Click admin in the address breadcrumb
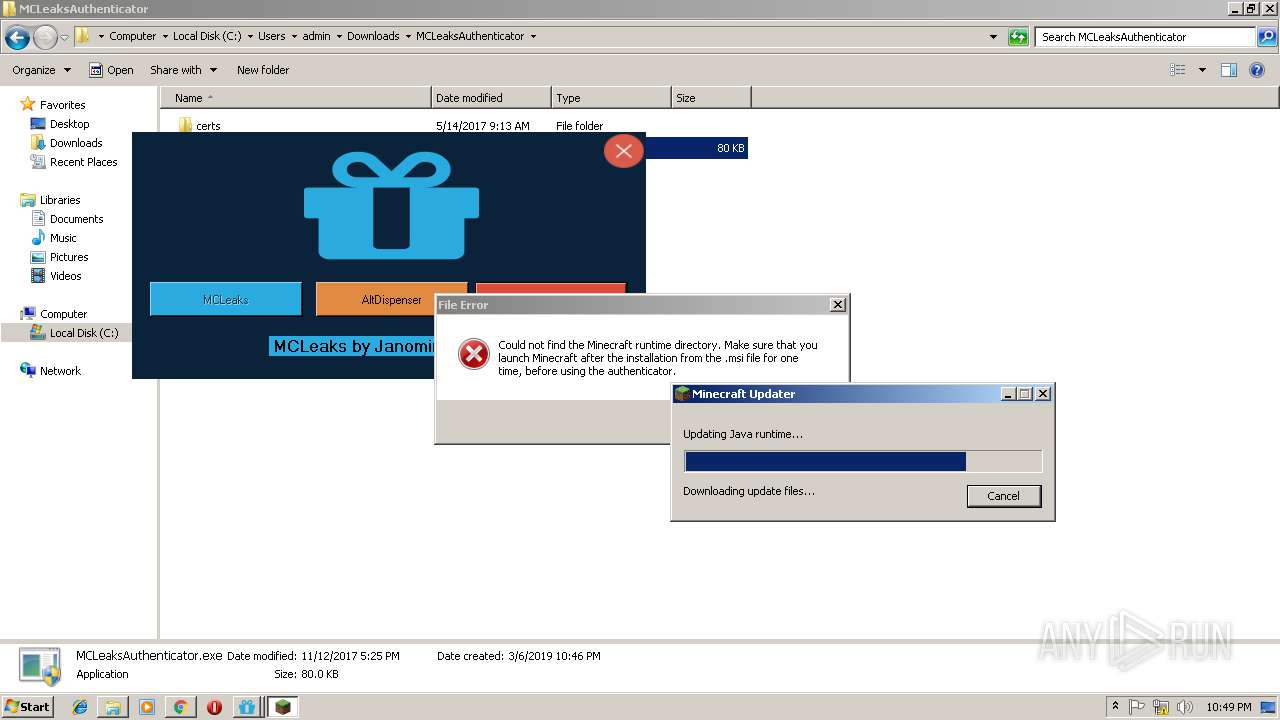1280x720 pixels. point(317,36)
